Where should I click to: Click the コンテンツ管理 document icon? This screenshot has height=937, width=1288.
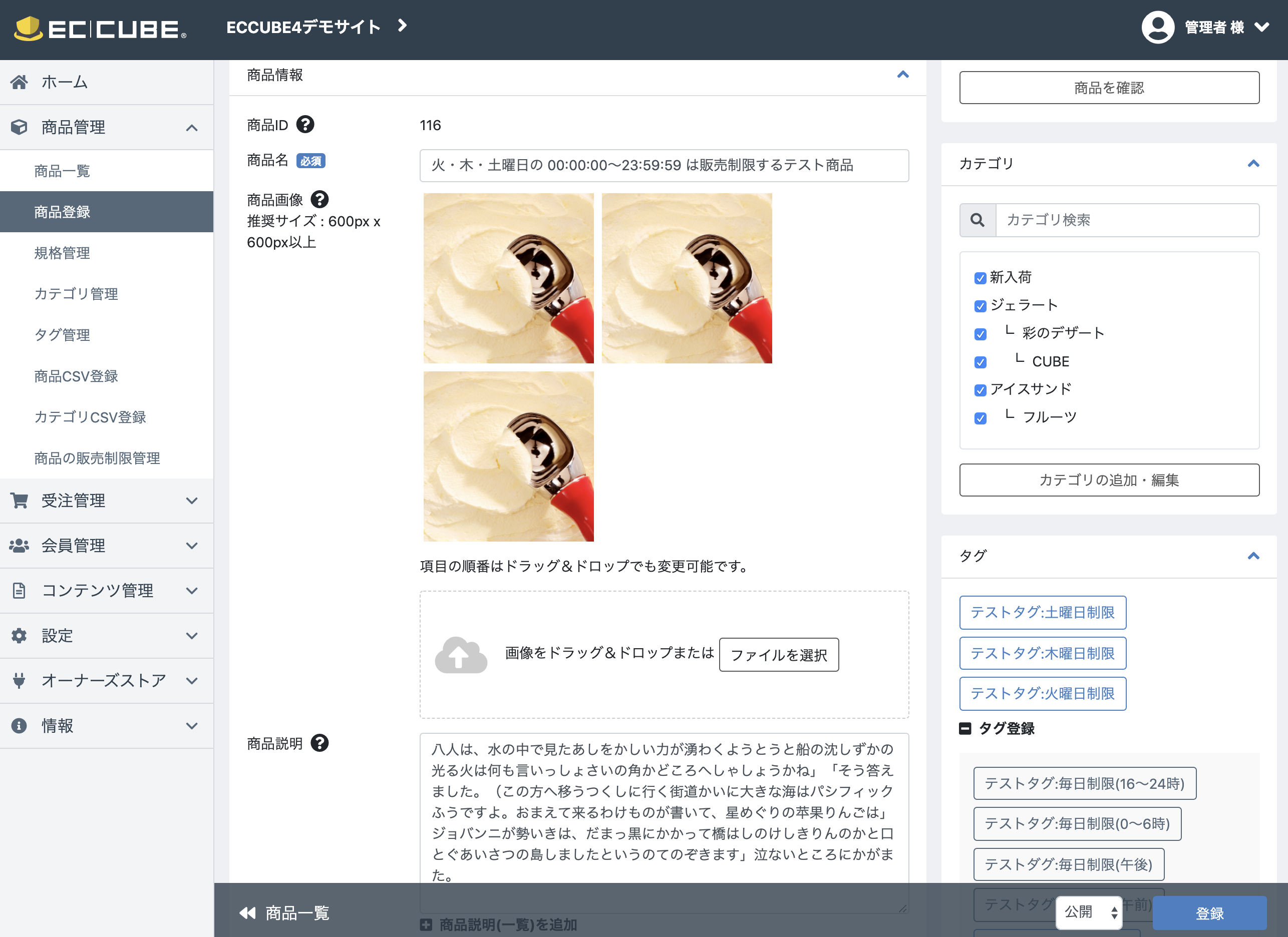click(19, 590)
